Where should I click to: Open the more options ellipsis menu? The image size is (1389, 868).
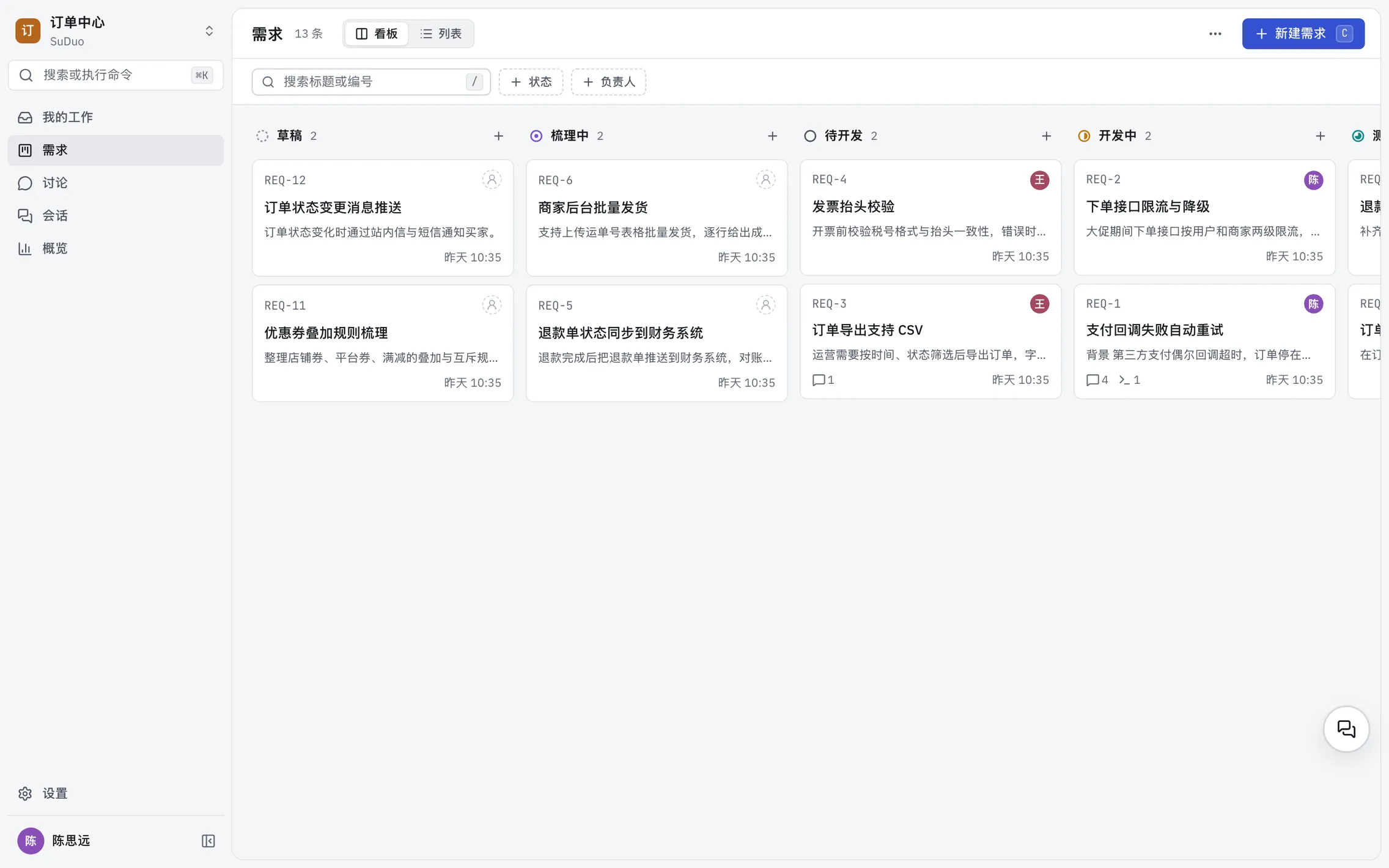1215,34
